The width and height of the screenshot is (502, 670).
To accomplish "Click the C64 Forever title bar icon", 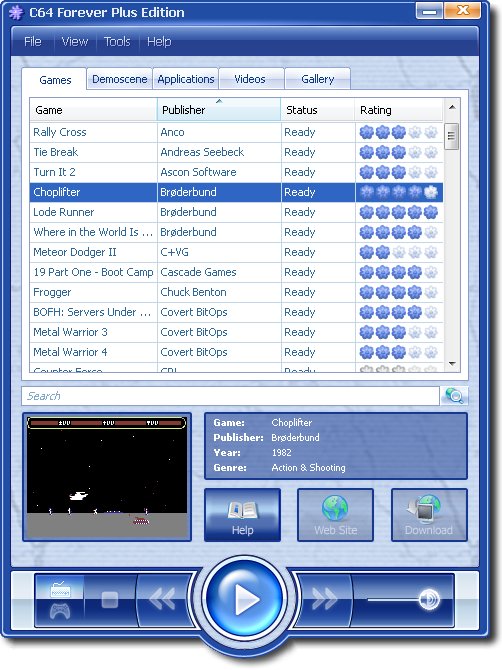I will (x=16, y=12).
